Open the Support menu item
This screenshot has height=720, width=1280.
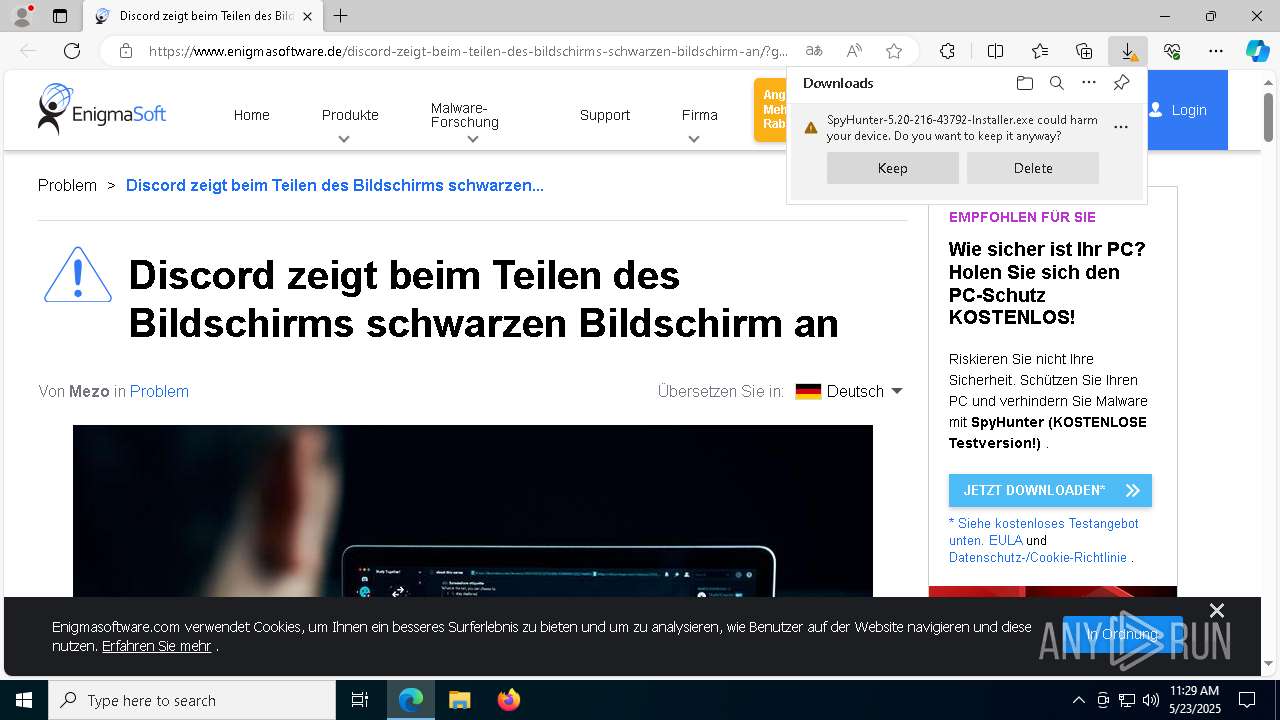(605, 115)
